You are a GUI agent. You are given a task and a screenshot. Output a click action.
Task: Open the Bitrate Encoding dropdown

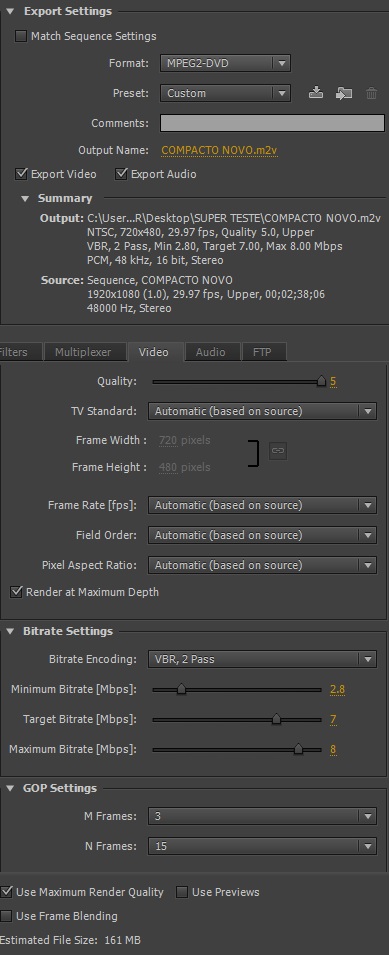262,659
